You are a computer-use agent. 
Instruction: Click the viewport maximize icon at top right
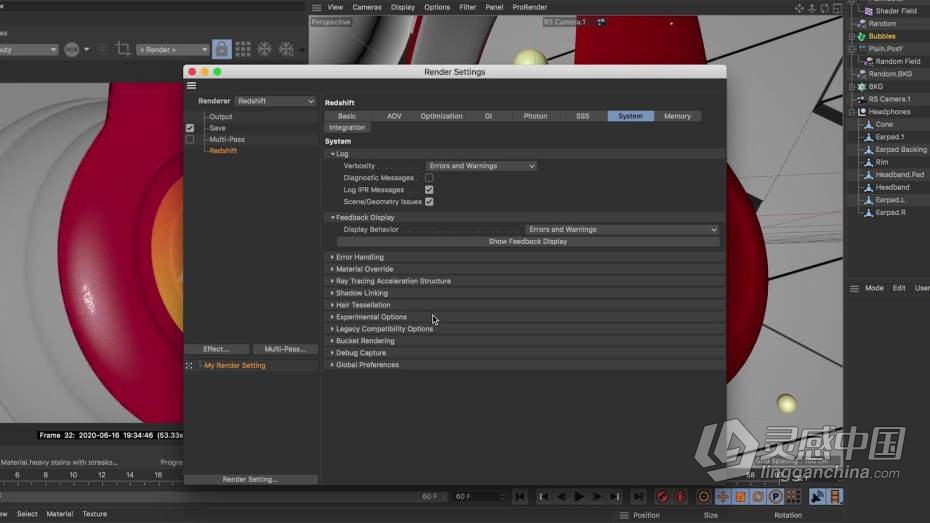coord(837,8)
